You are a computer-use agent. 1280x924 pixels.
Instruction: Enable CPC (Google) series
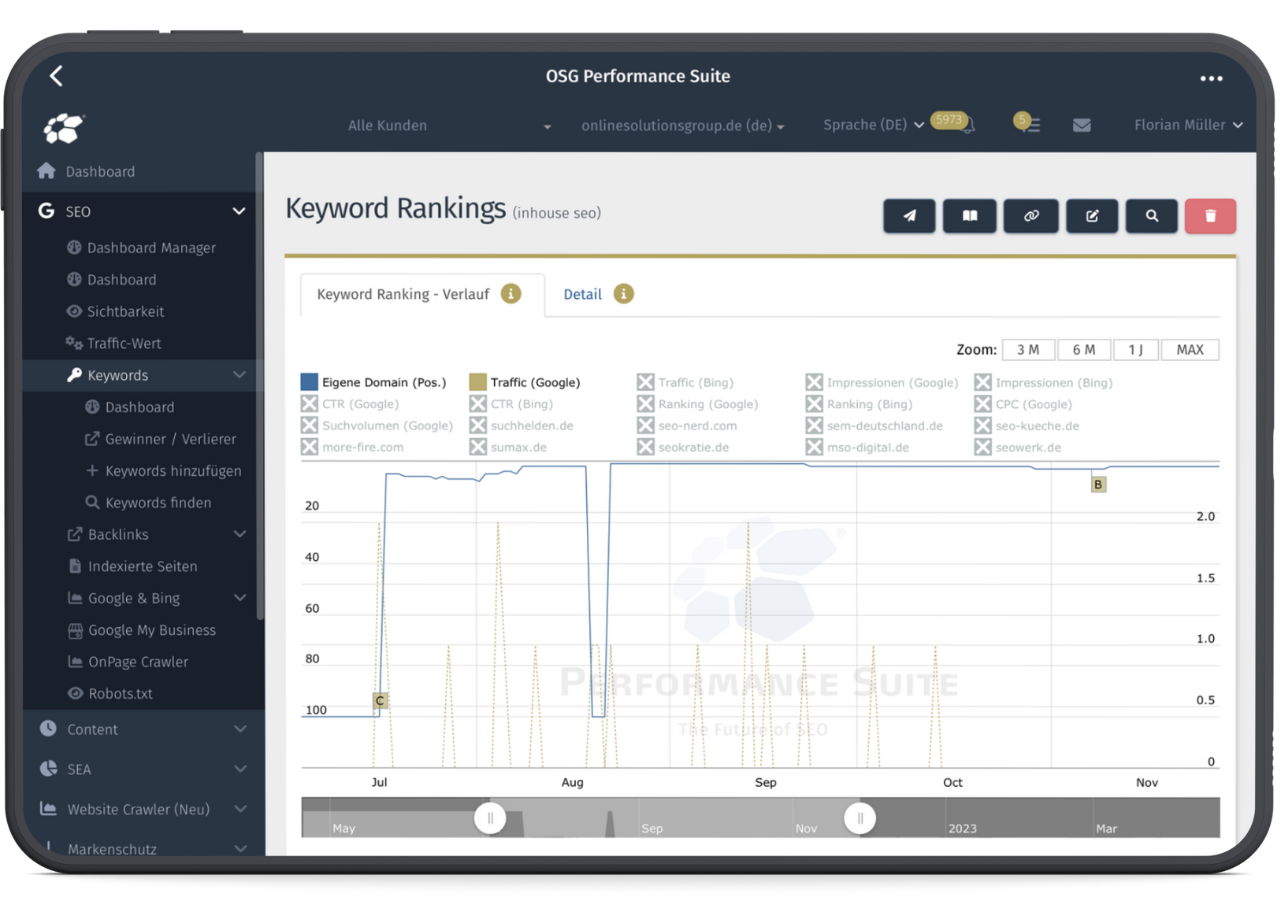[1023, 404]
